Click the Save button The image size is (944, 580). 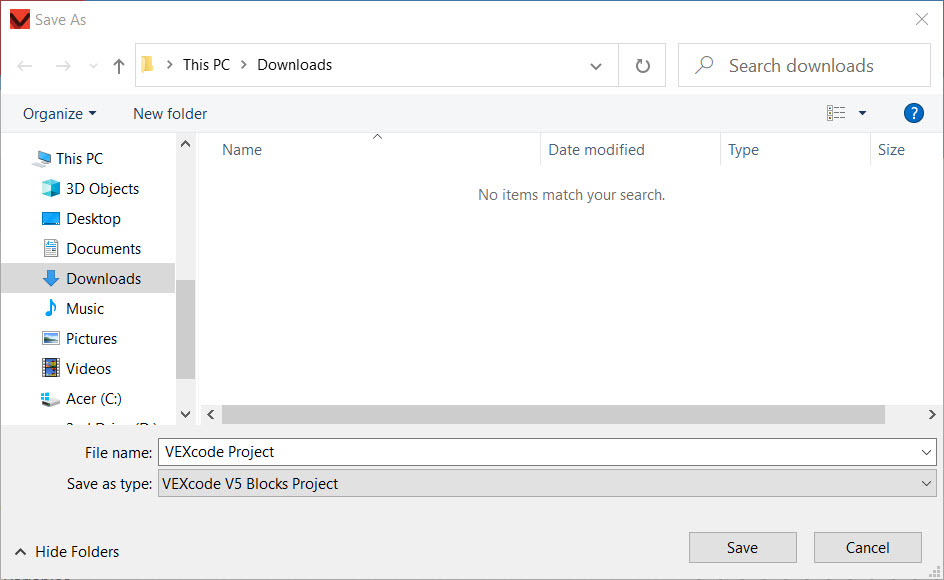pos(742,547)
